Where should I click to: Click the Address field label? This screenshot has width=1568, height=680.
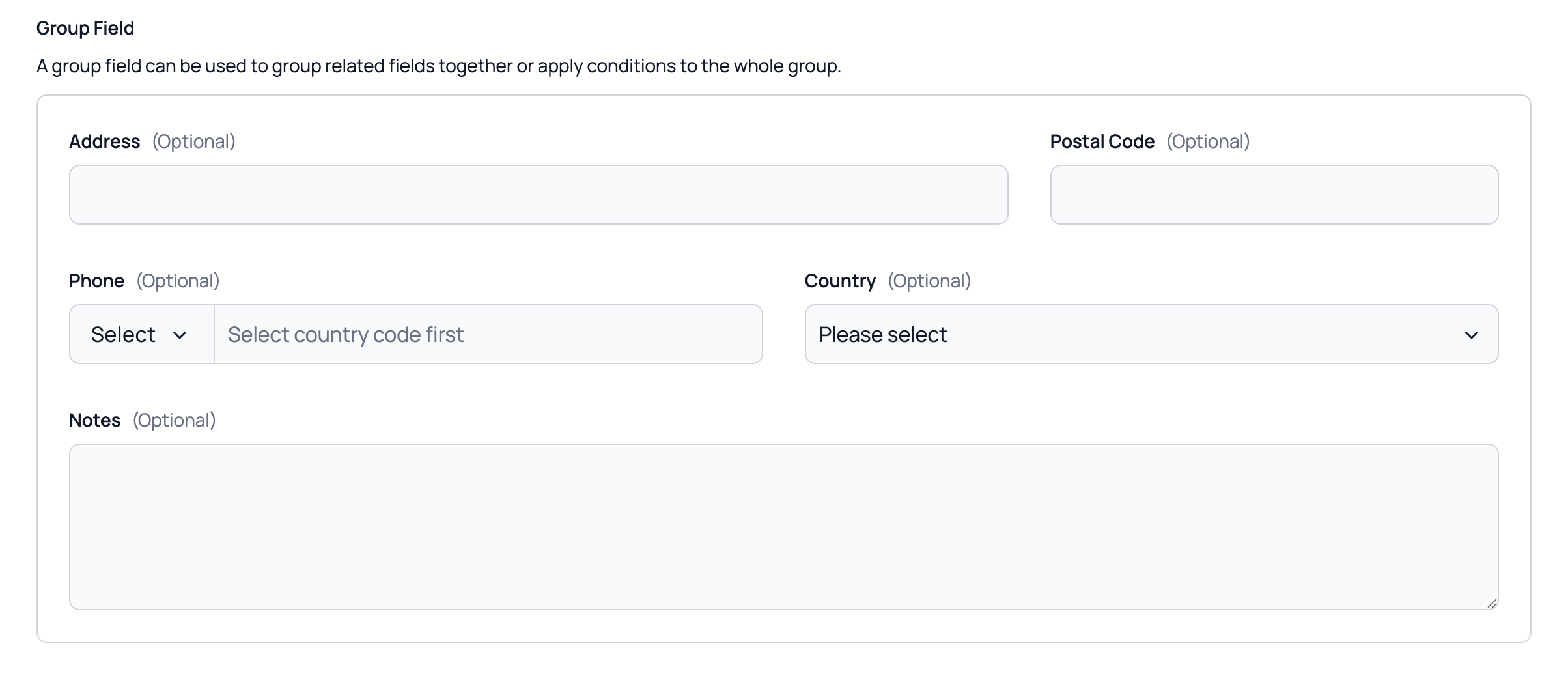tap(104, 141)
